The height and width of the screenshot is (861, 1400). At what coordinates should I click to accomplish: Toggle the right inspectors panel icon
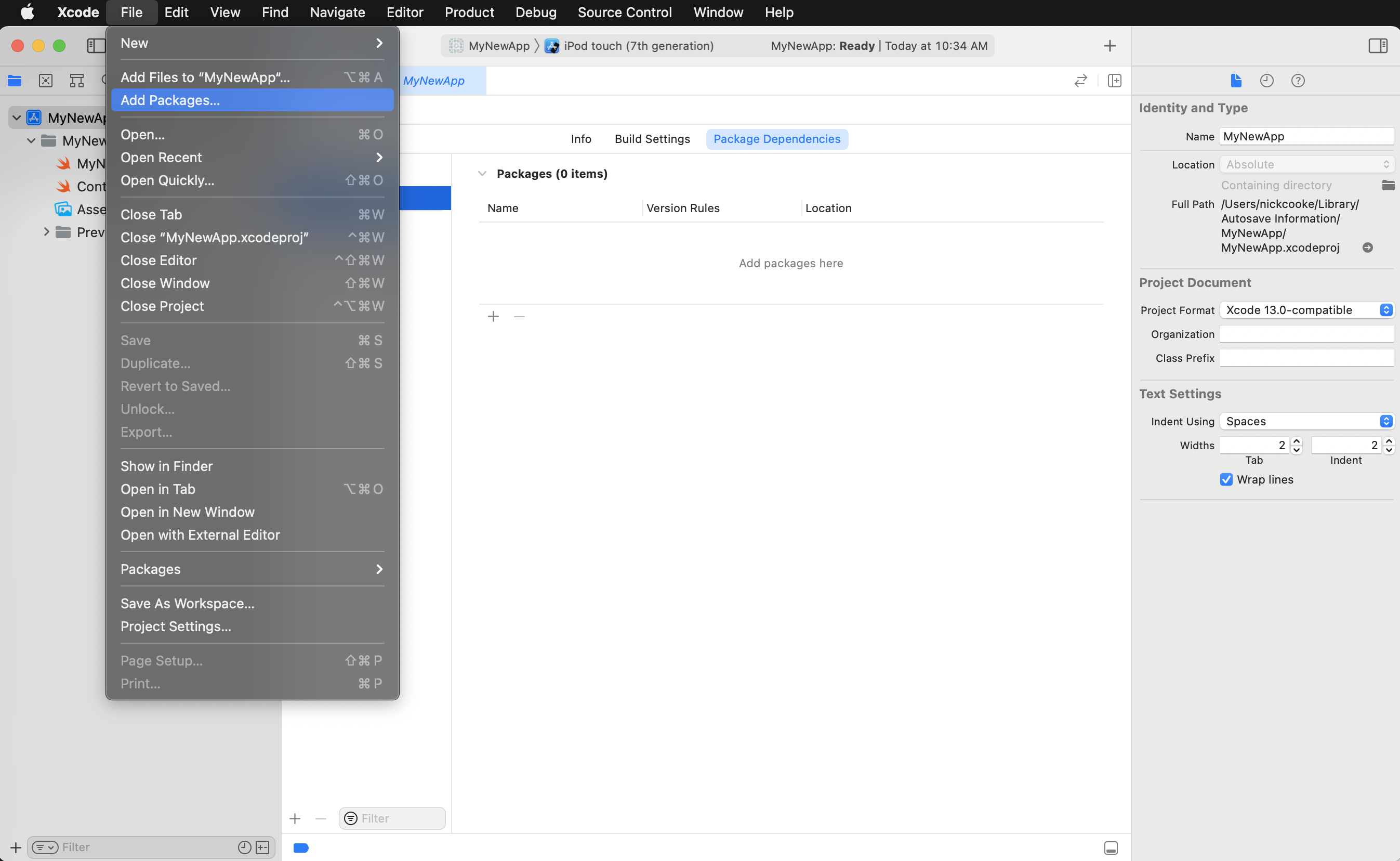[x=1378, y=46]
